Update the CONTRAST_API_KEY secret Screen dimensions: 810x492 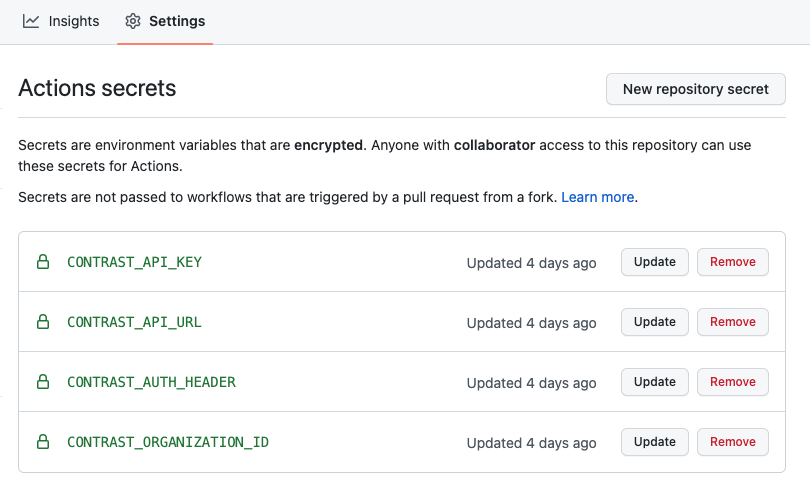655,262
